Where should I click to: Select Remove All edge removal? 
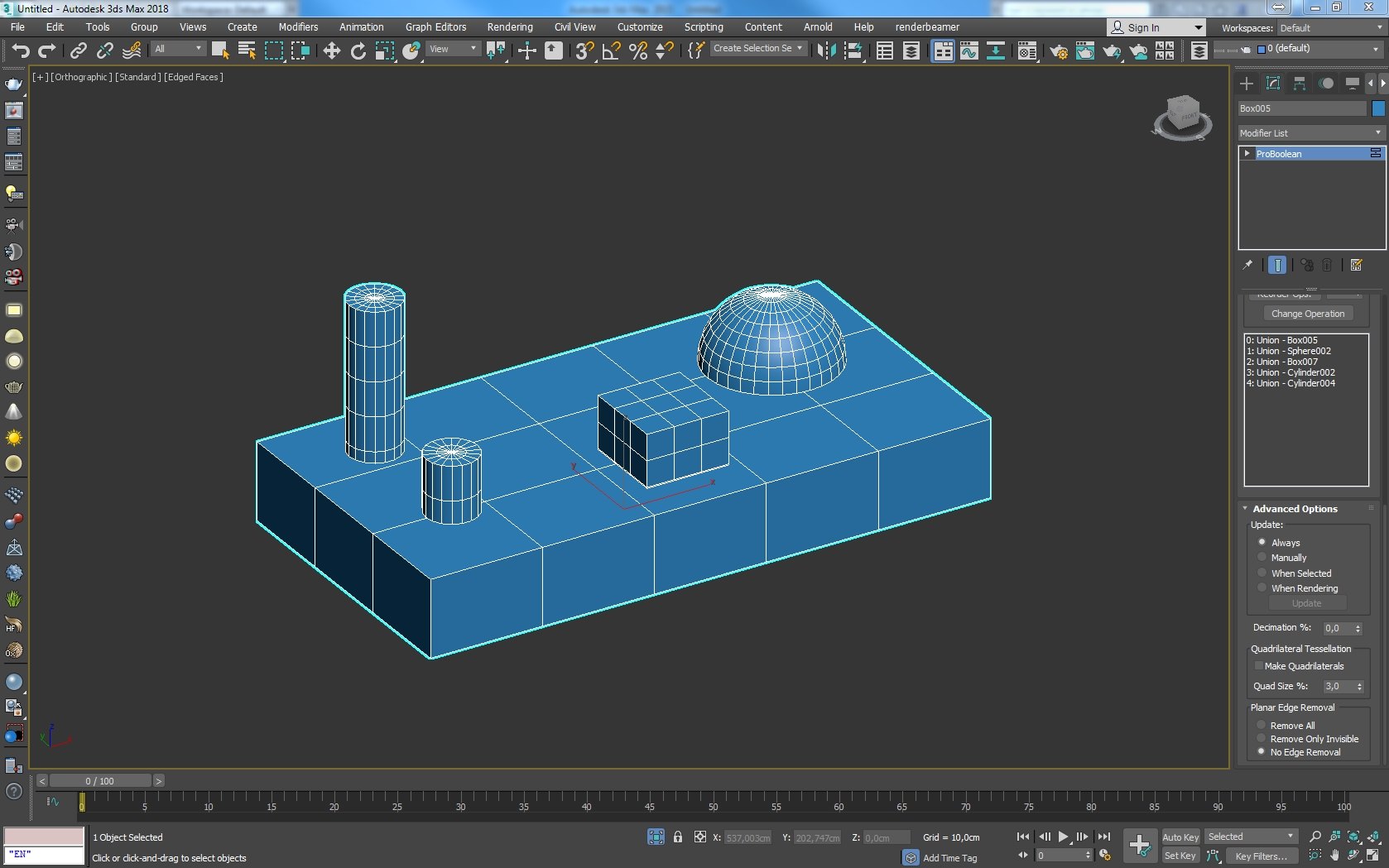1262,725
